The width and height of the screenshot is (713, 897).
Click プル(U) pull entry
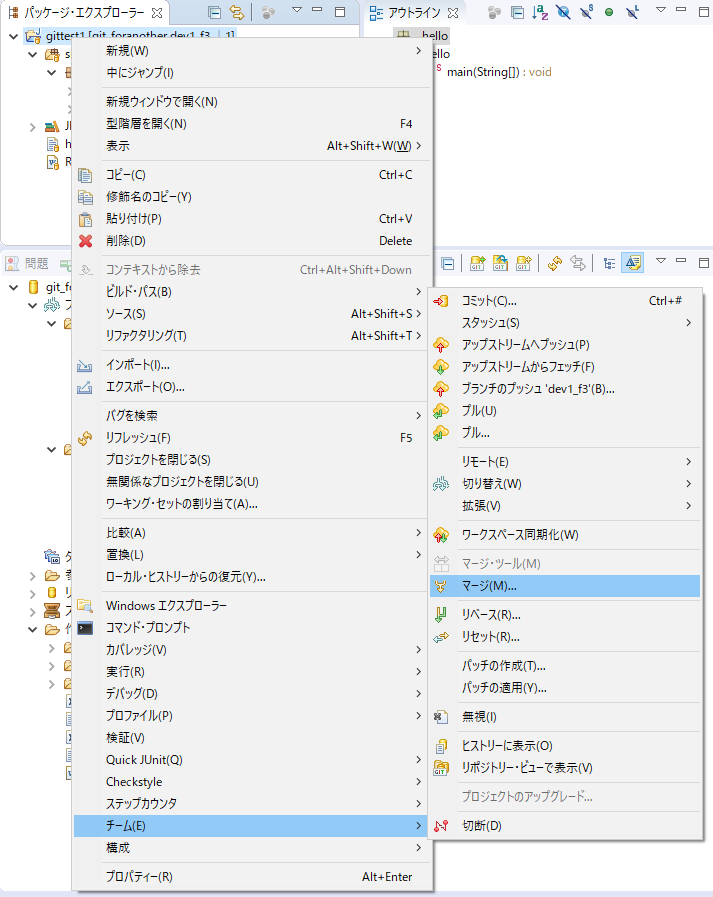tap(565, 411)
